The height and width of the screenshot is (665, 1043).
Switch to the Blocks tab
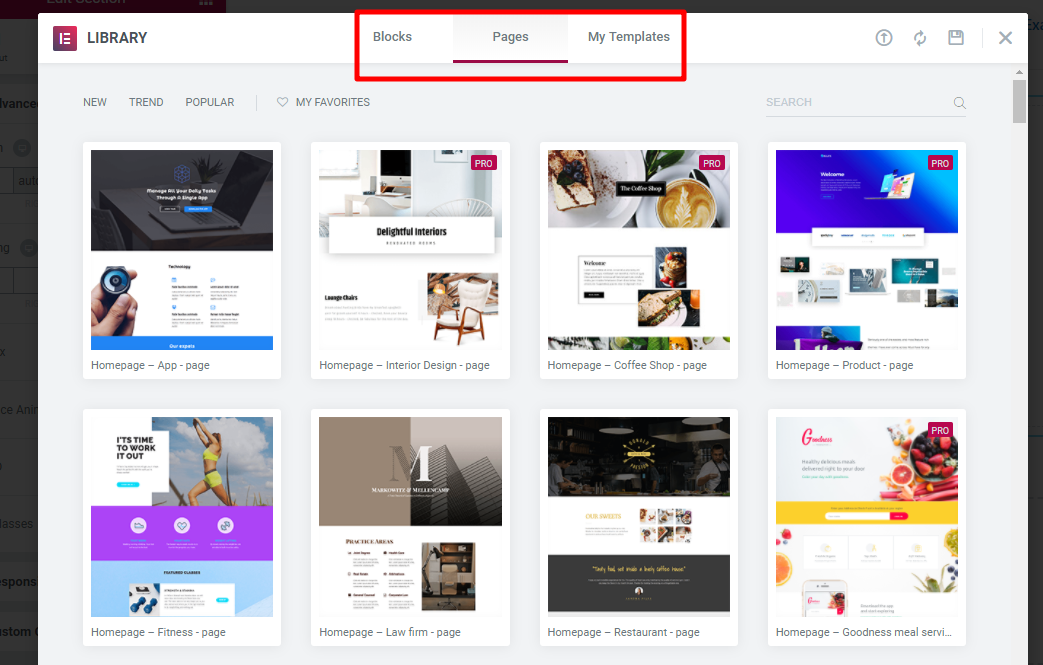click(x=392, y=37)
